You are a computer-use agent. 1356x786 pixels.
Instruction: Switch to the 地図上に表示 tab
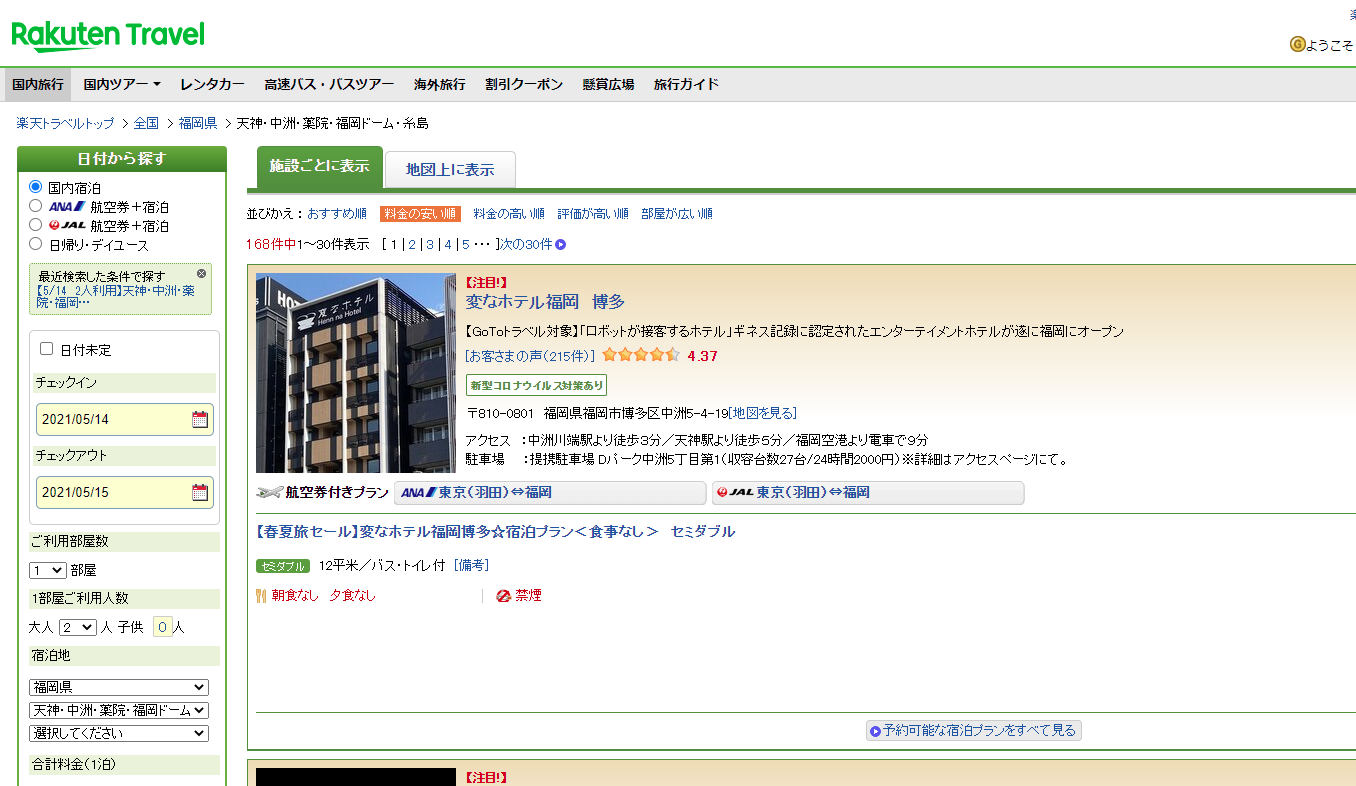450,170
